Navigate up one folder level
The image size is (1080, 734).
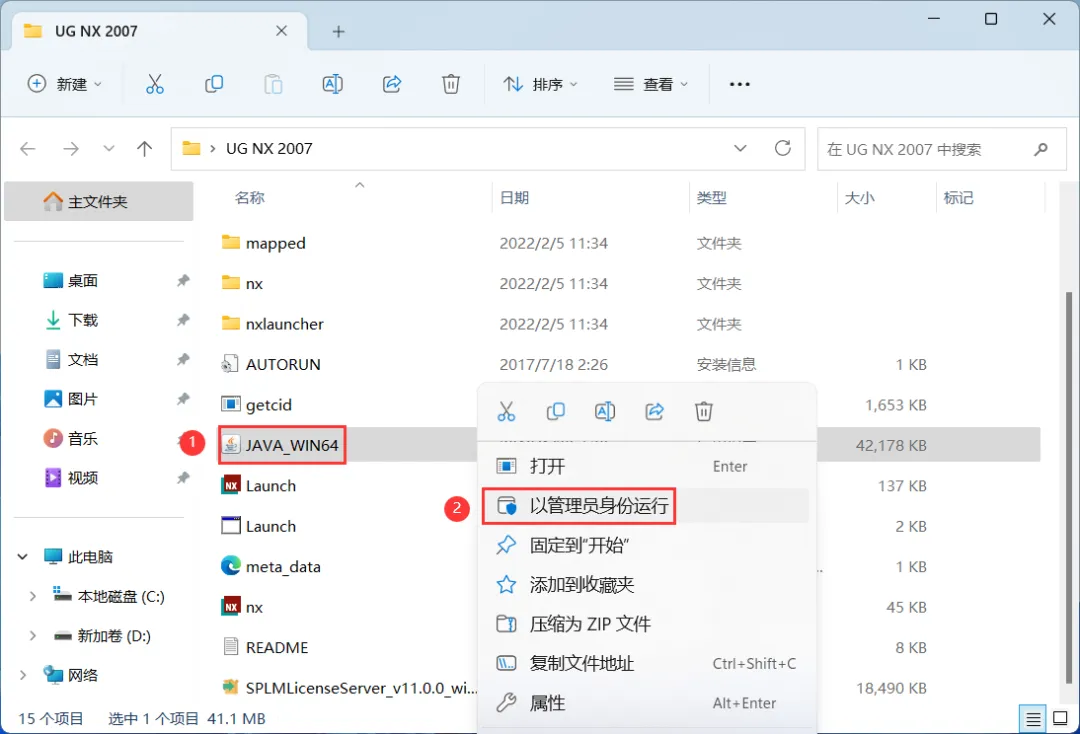[x=144, y=149]
